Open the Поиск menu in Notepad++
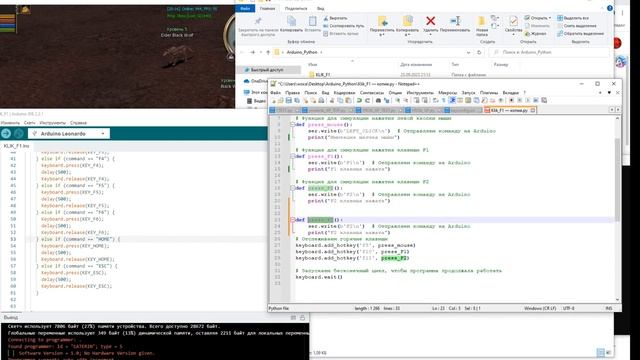Screen dimensions: 640x360 pyautogui.click(x=311, y=93)
